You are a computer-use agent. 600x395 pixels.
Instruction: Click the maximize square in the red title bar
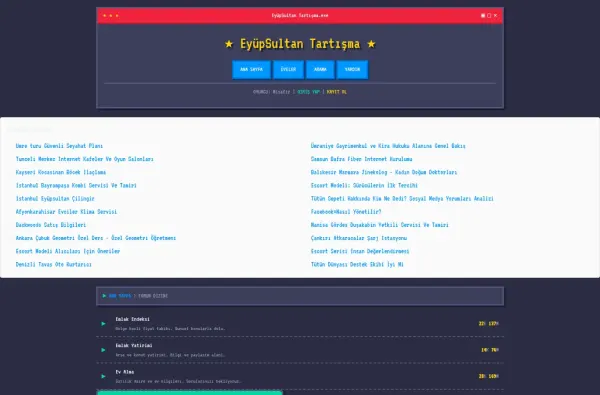[x=489, y=16]
